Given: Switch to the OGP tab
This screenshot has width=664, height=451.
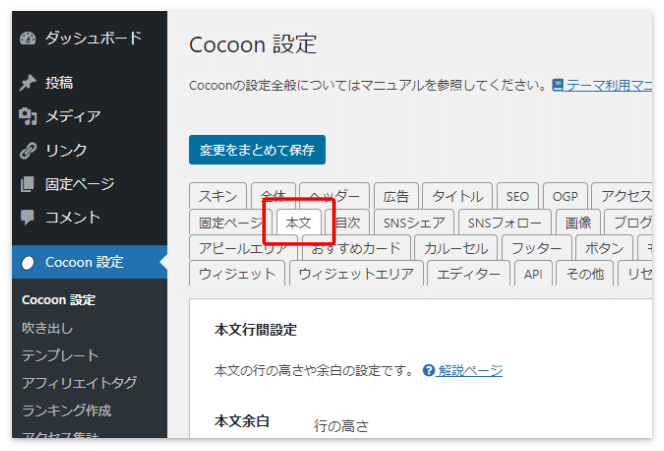Looking at the screenshot, I should pyautogui.click(x=565, y=196).
